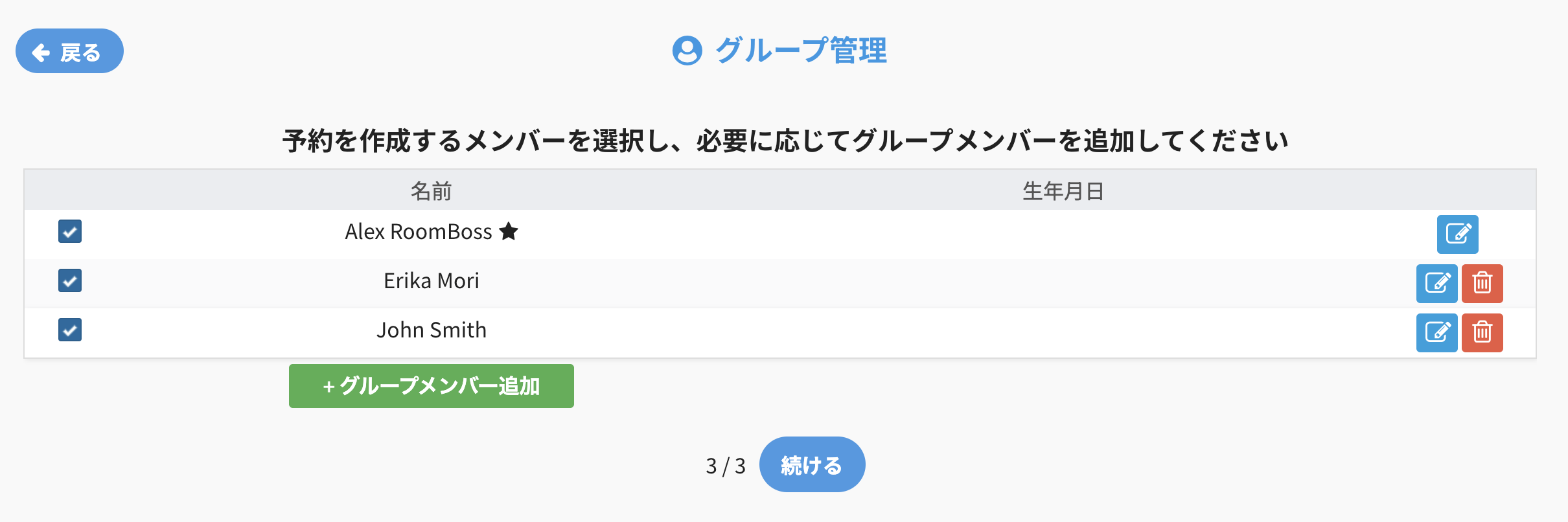Screen dimensions: 1568x522
Task: Edit Erika Mori member details
Action: click(1436, 283)
